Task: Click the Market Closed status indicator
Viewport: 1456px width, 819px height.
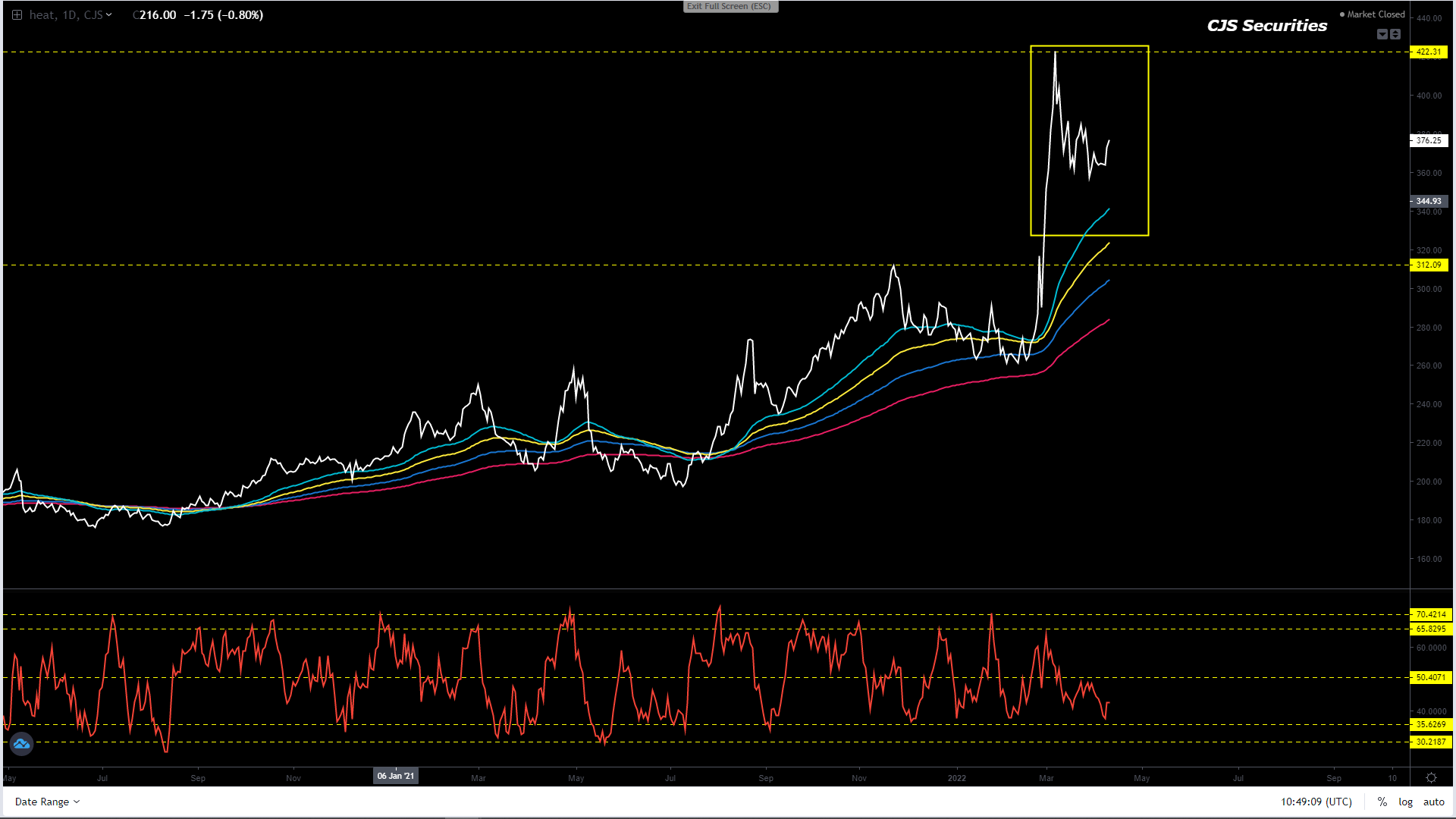Action: pos(1373,14)
